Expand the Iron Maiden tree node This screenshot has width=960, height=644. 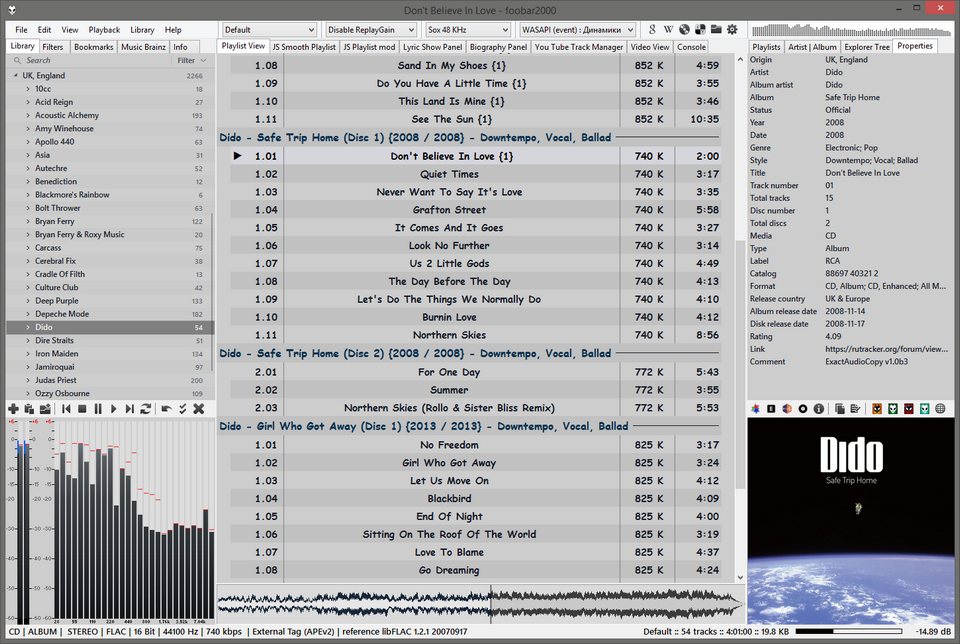tap(28, 354)
